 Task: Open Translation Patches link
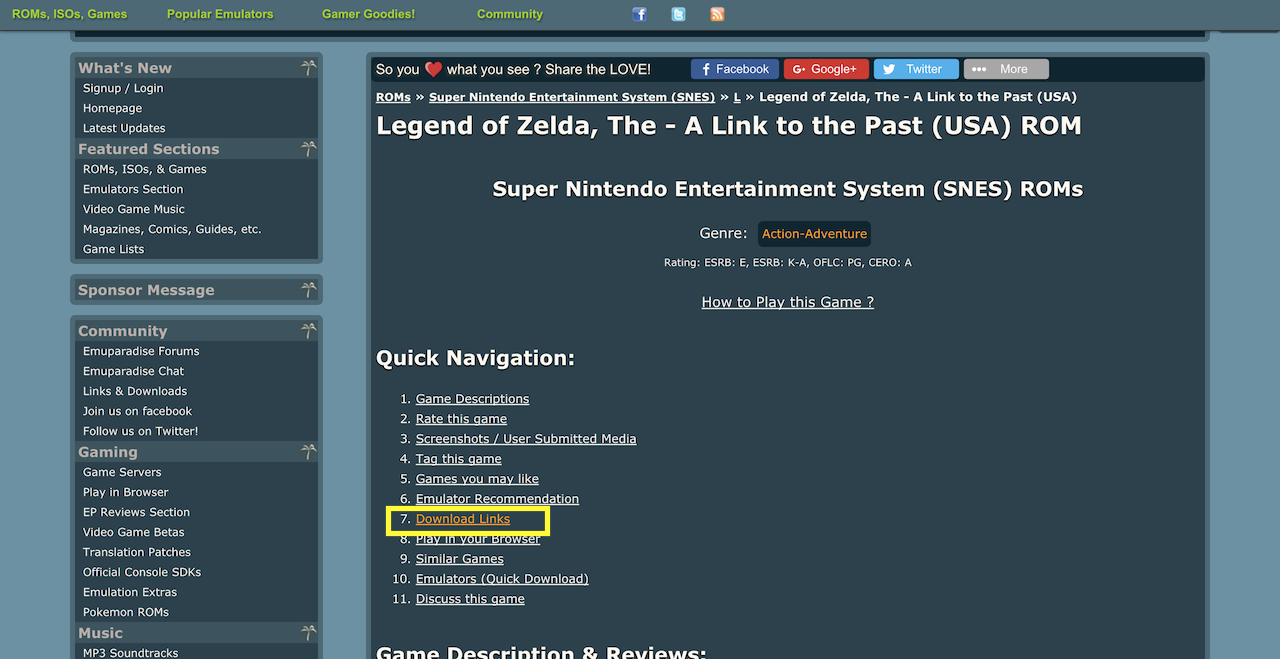(x=137, y=552)
